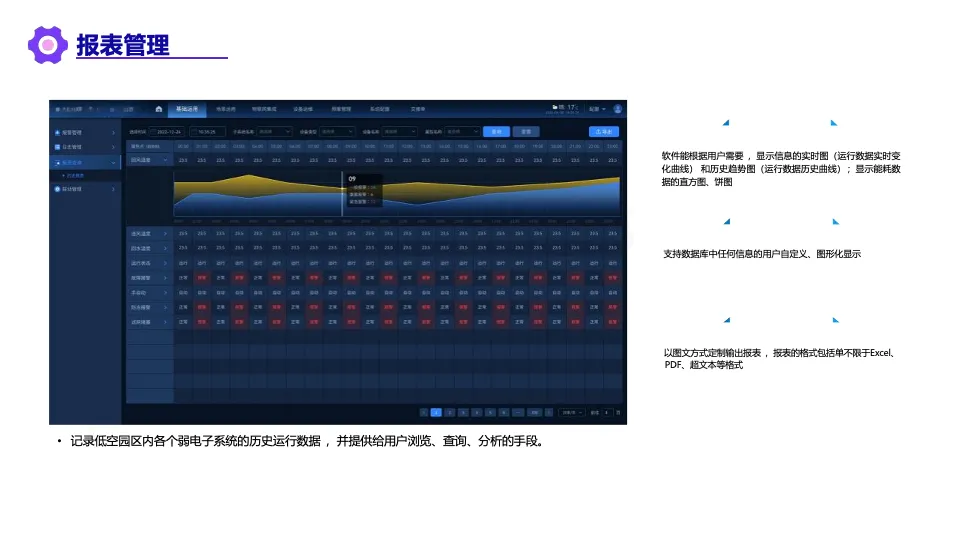This screenshot has height=540, width=960.
Task: Click the weather icon showing 17°C
Action: tap(555, 107)
